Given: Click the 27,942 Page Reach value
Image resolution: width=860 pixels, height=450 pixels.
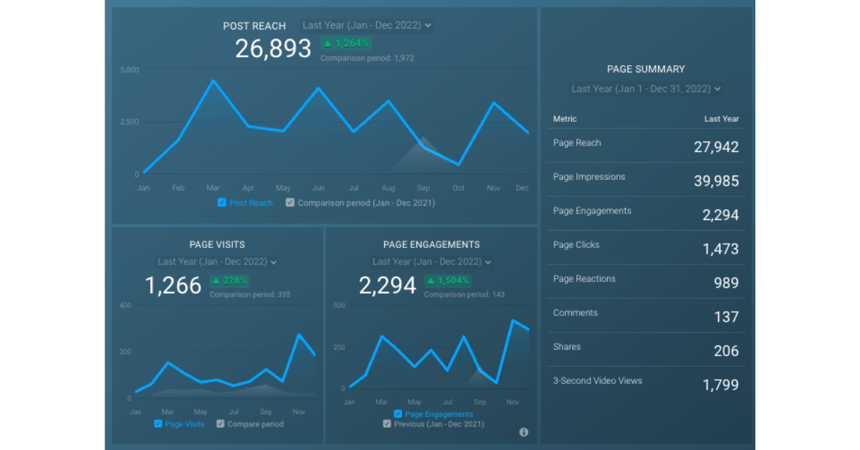Looking at the screenshot, I should tap(716, 147).
